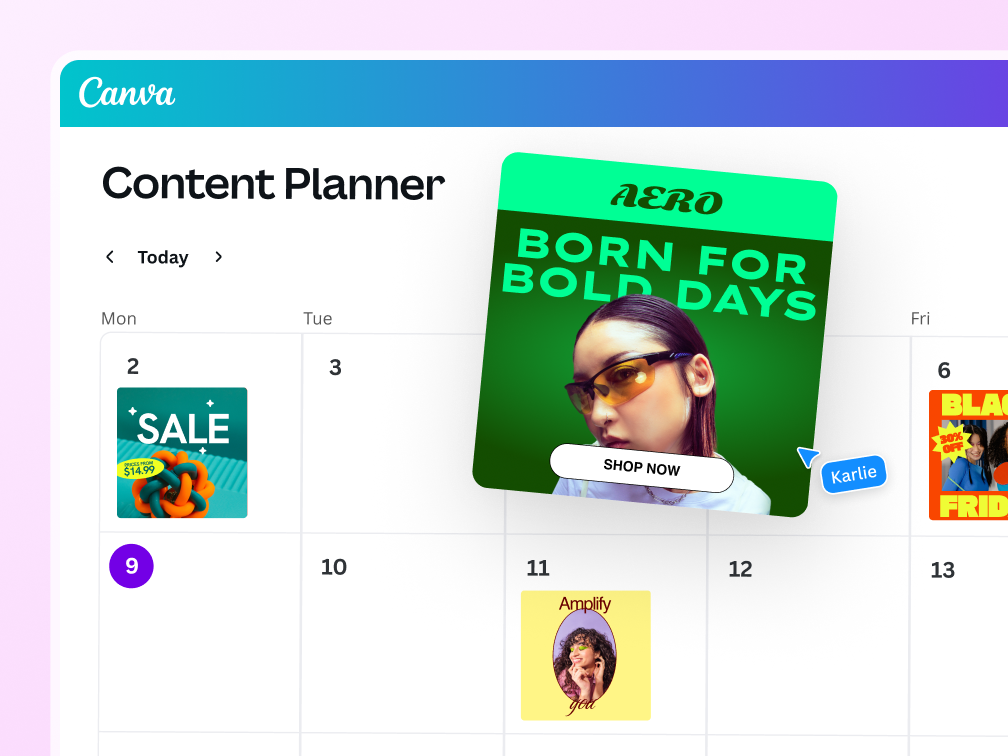Open the Amplify post thumbnail
Image resolution: width=1008 pixels, height=756 pixels.
coord(585,655)
